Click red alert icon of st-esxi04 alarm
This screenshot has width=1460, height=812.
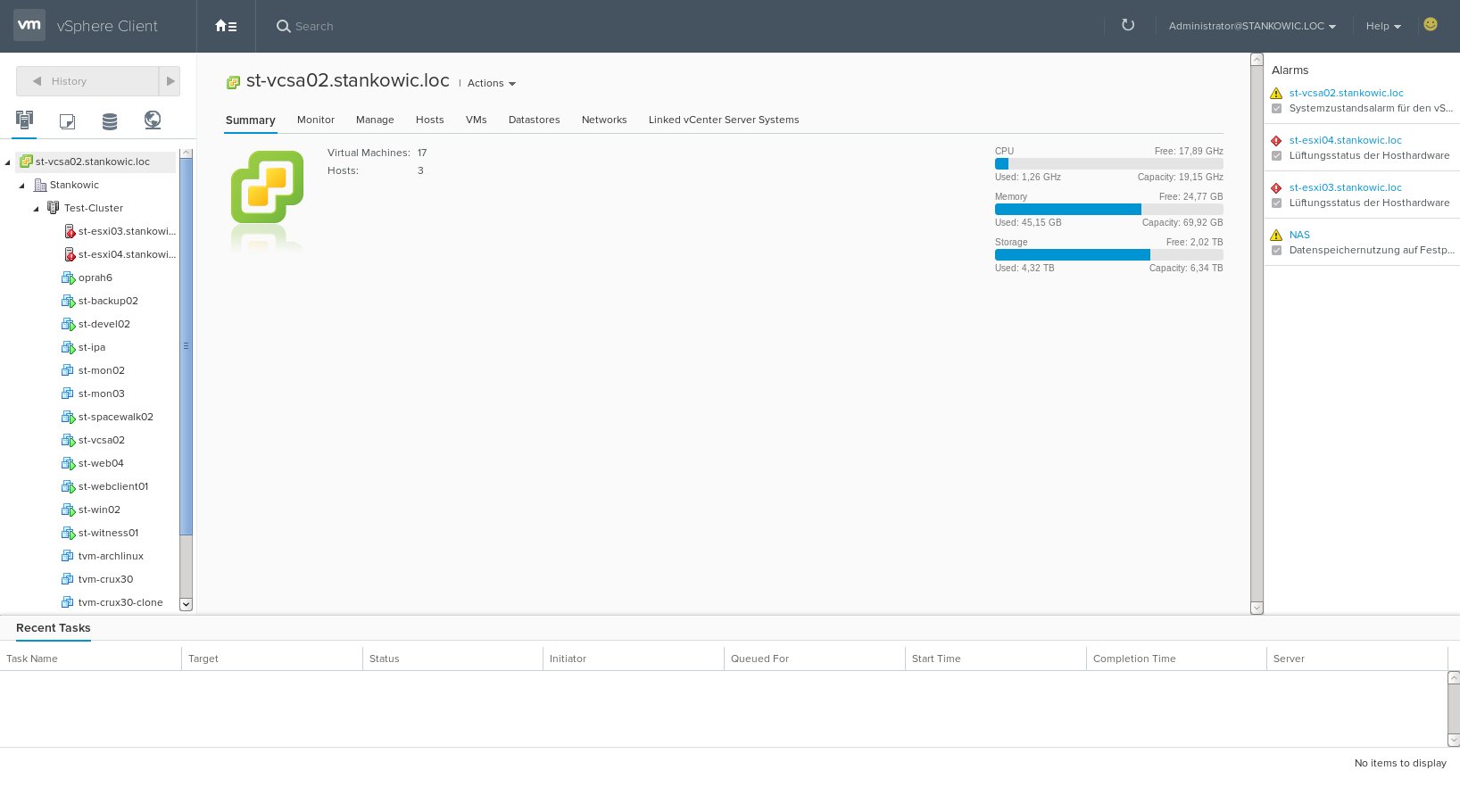[1276, 140]
